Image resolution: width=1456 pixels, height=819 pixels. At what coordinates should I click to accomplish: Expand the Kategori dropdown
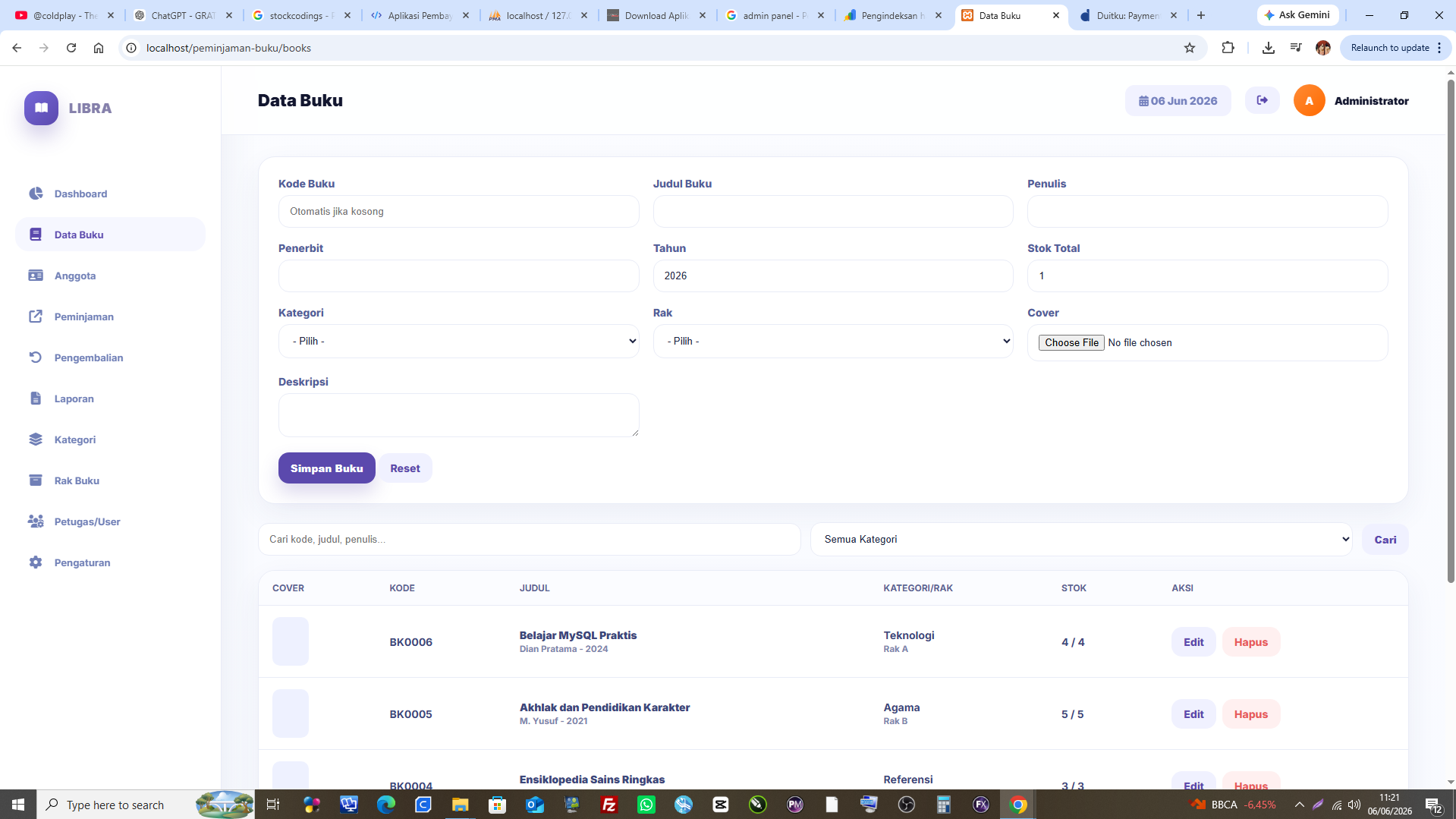tap(458, 342)
